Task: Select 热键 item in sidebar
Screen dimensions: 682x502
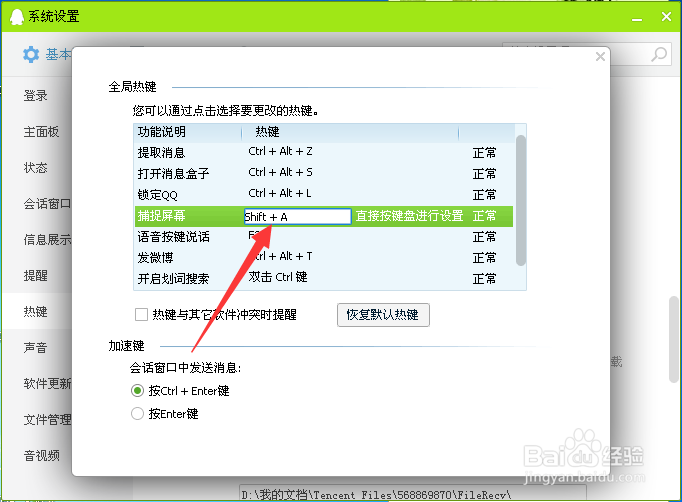Action: (x=36, y=311)
